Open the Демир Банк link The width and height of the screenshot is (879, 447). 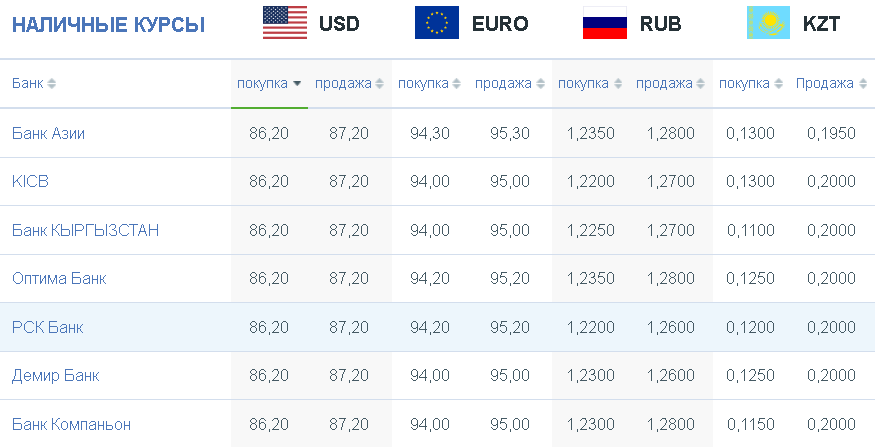[55, 376]
